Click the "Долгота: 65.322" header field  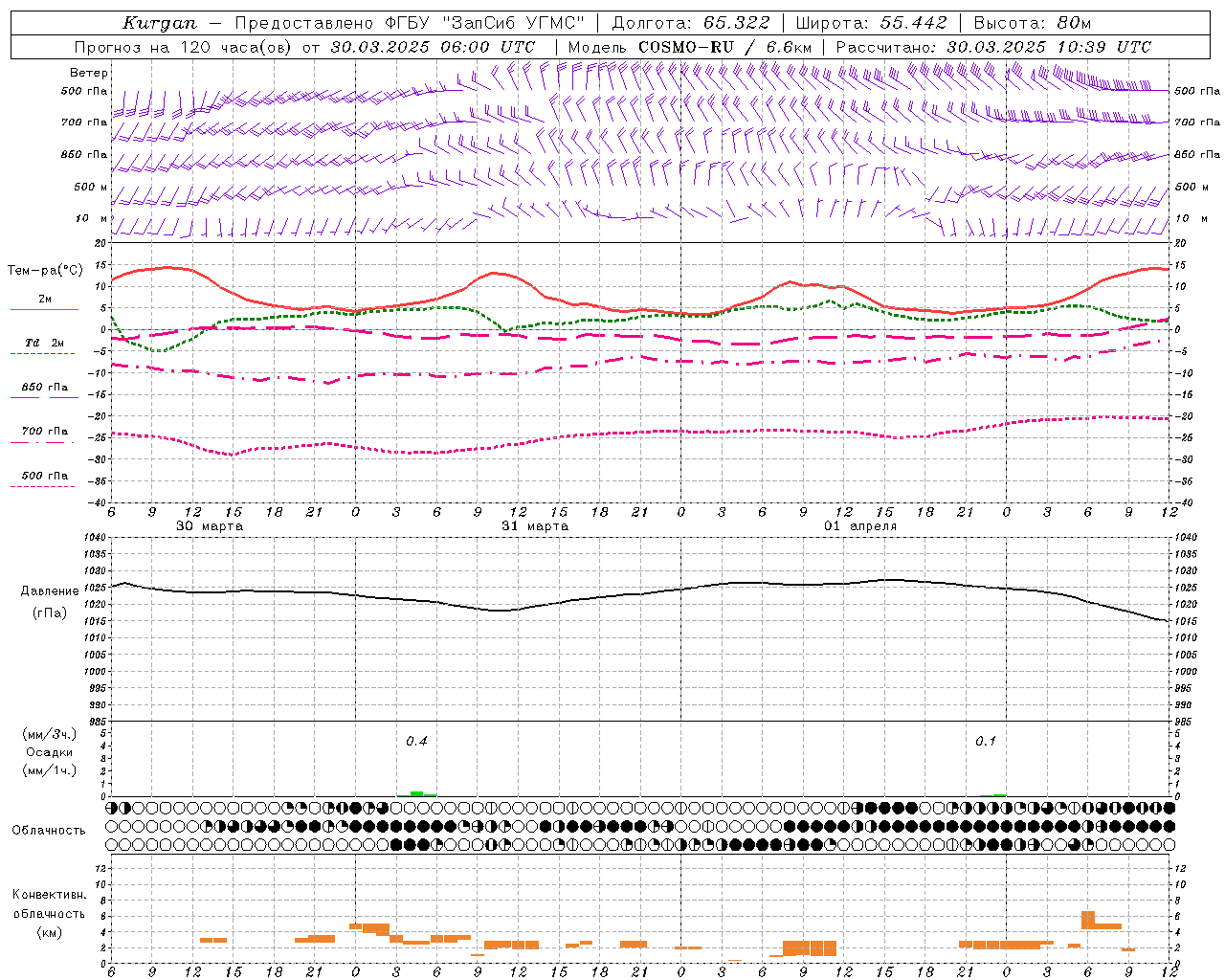coord(689,23)
